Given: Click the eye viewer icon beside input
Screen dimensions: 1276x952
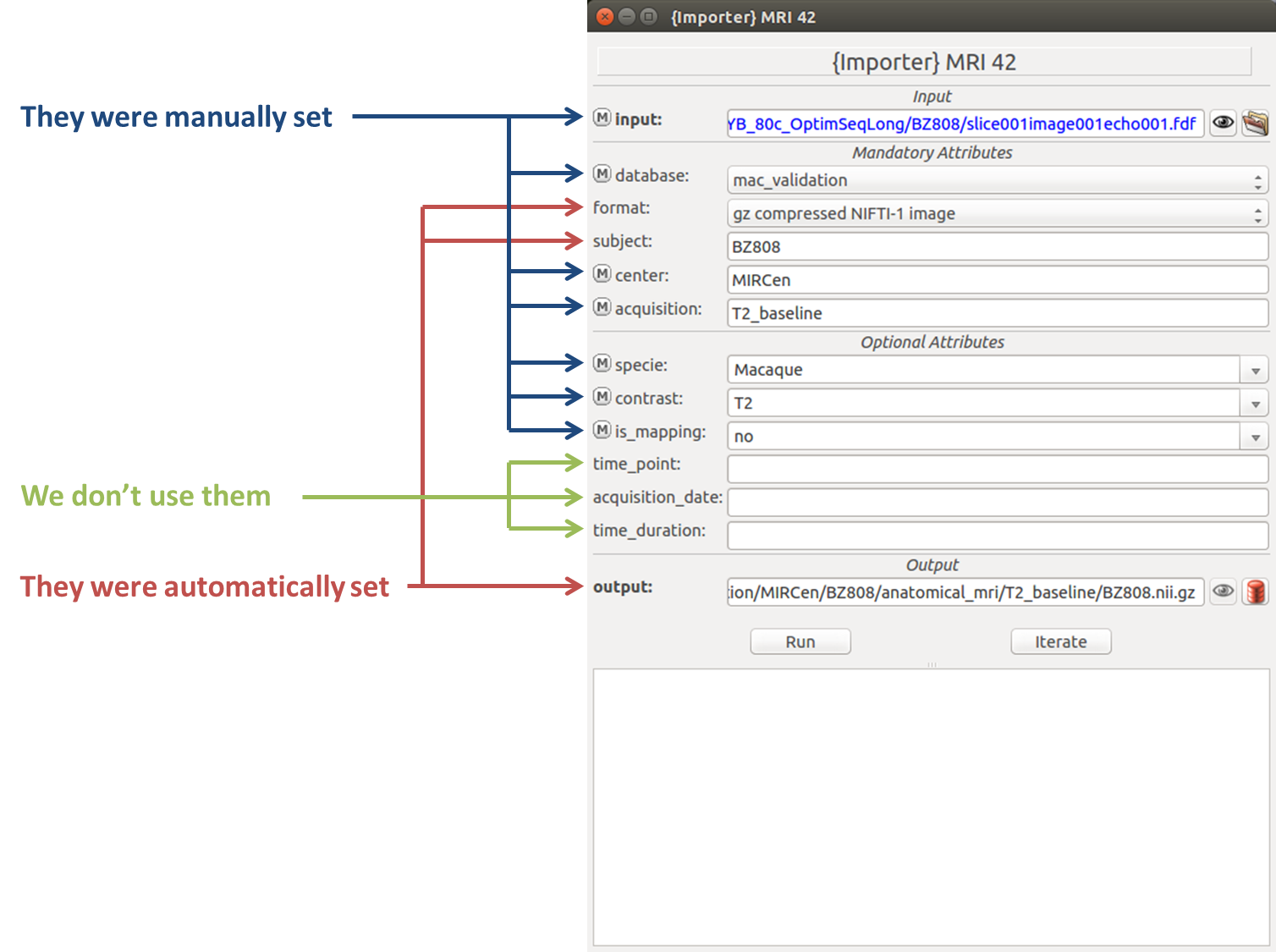Looking at the screenshot, I should (x=1223, y=123).
